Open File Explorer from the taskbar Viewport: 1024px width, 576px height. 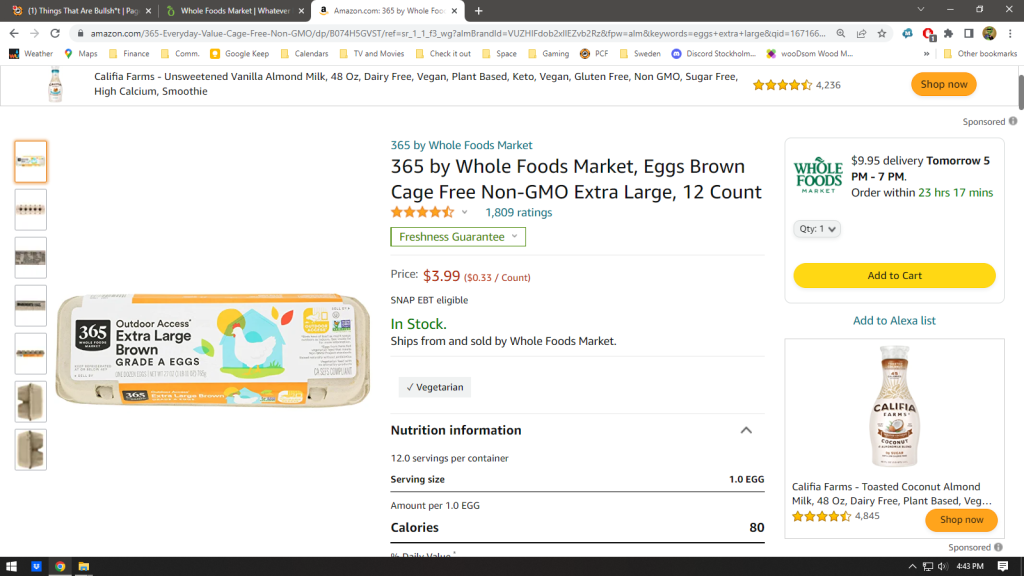tap(84, 566)
